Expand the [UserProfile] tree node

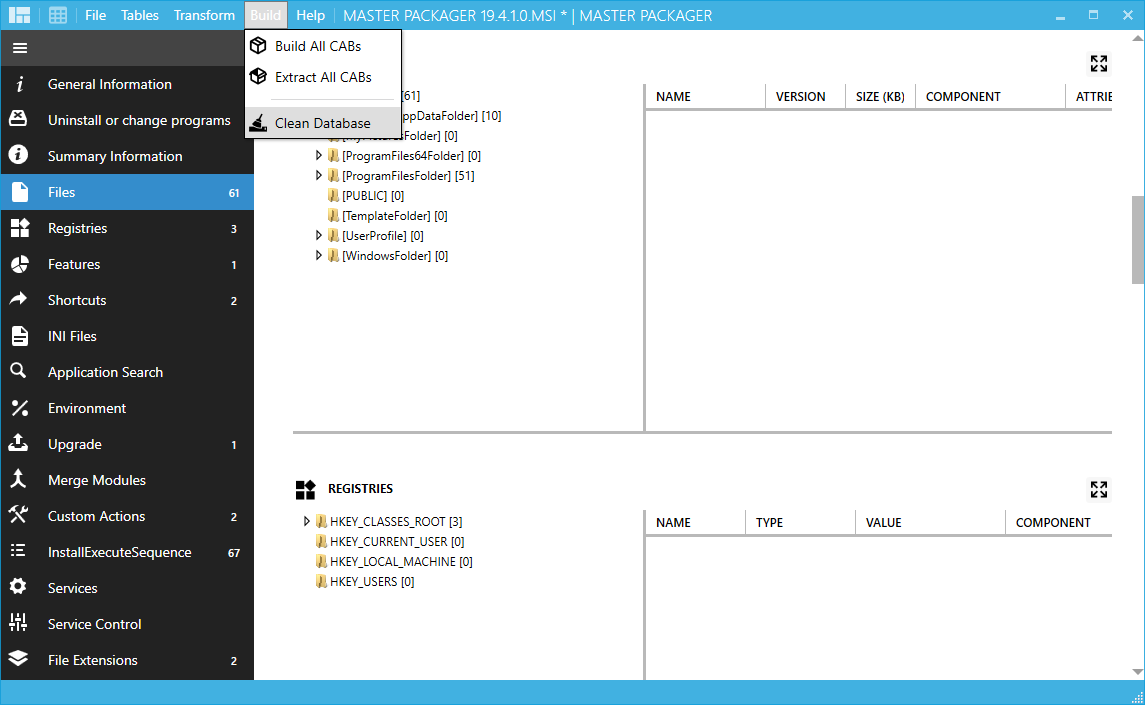[318, 235]
